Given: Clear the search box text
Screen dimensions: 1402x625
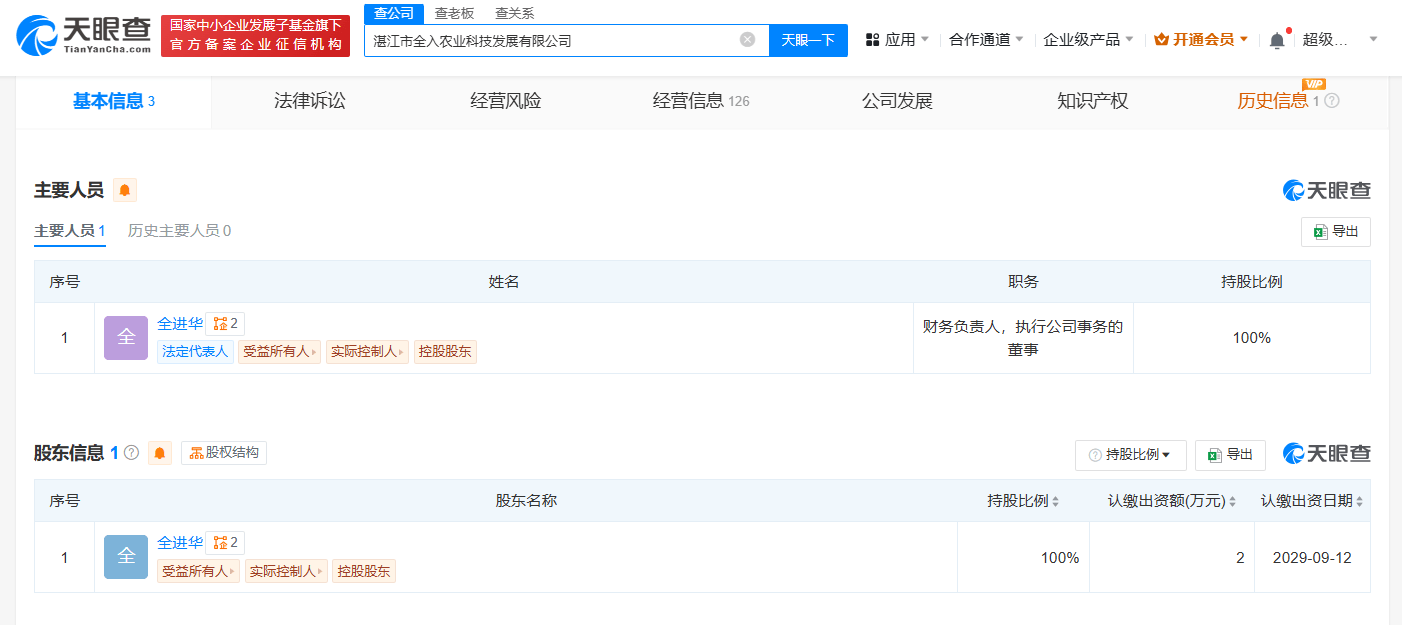Looking at the screenshot, I should [x=747, y=40].
